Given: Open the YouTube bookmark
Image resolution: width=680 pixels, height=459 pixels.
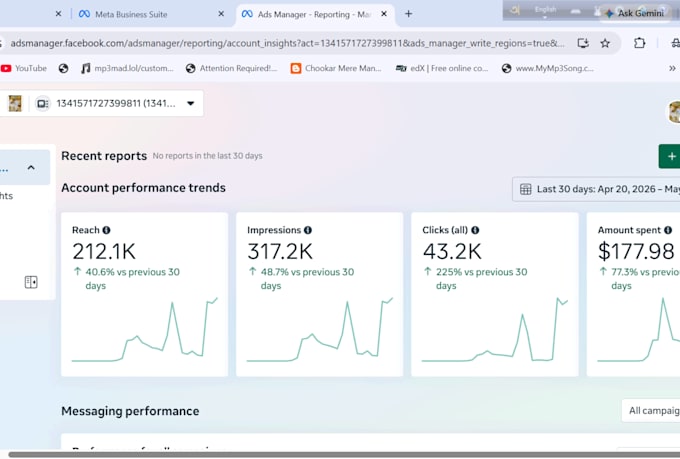Looking at the screenshot, I should [24, 68].
